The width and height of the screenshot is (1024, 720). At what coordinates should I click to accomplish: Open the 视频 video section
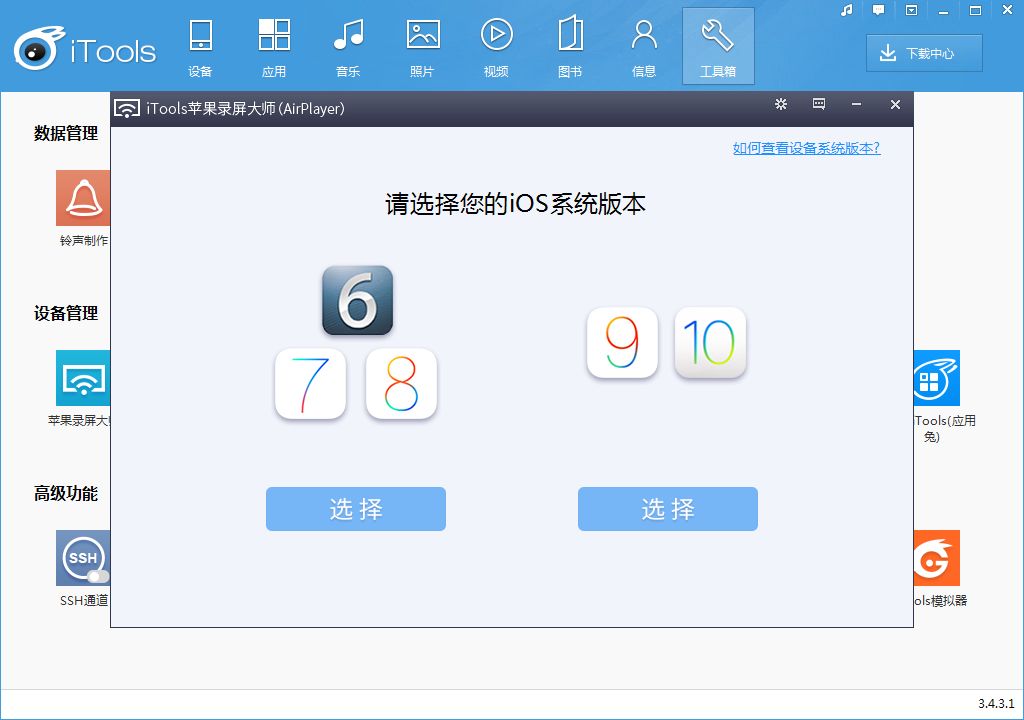coord(496,44)
